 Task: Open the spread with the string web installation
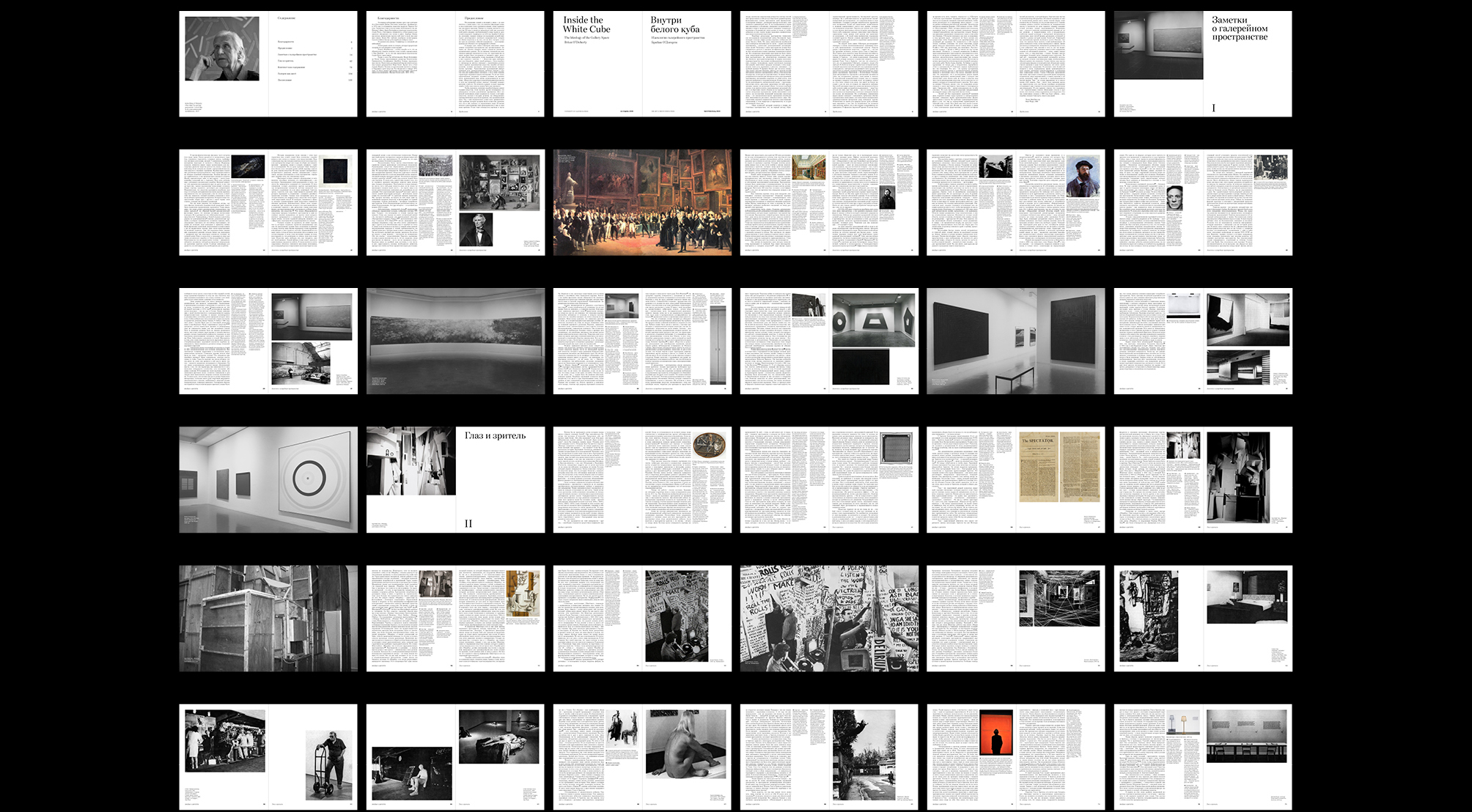click(1015, 618)
